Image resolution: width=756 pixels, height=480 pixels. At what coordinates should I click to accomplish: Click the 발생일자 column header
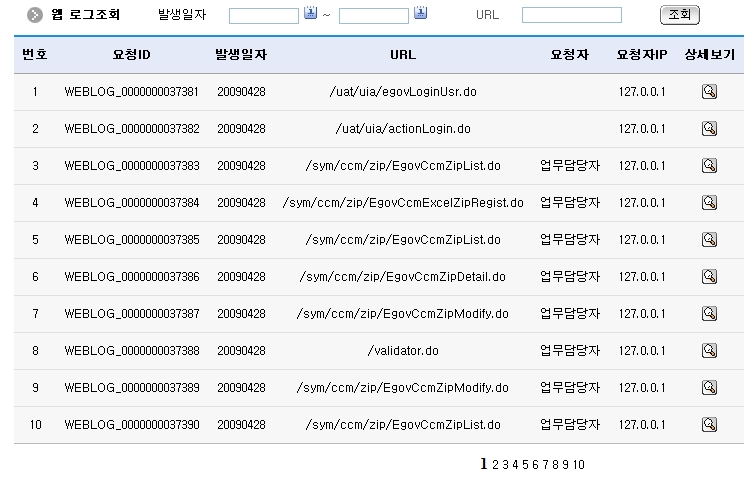click(x=241, y=54)
